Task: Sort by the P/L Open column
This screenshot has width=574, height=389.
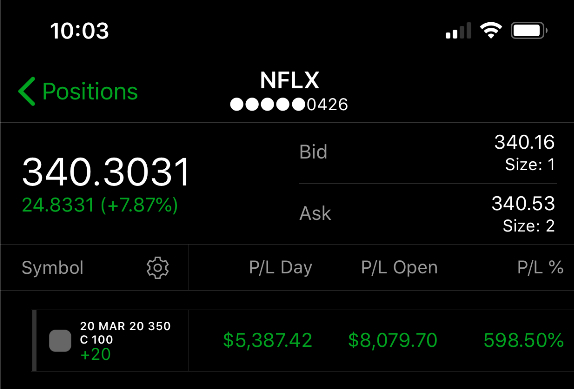Action: (x=399, y=268)
